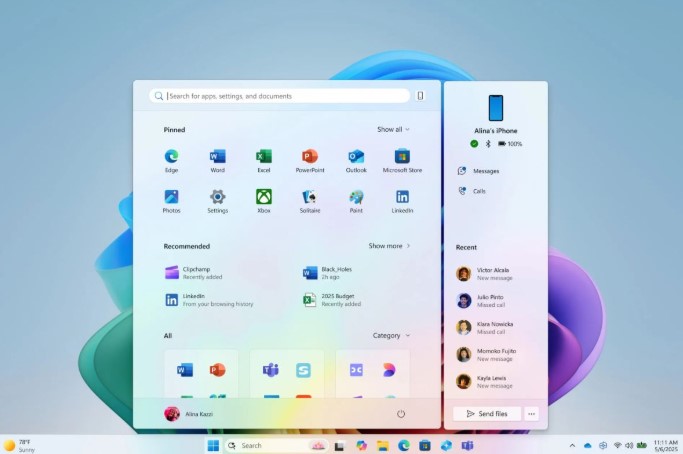Screen dimensions: 683x454
Task: Open pinned Outlook app
Action: [x=356, y=161]
